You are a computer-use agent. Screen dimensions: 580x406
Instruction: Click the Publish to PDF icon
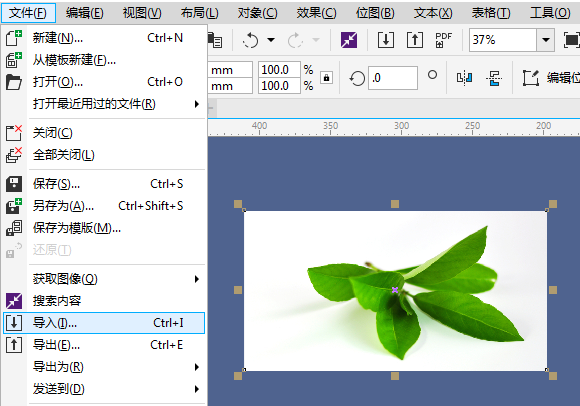tap(444, 40)
